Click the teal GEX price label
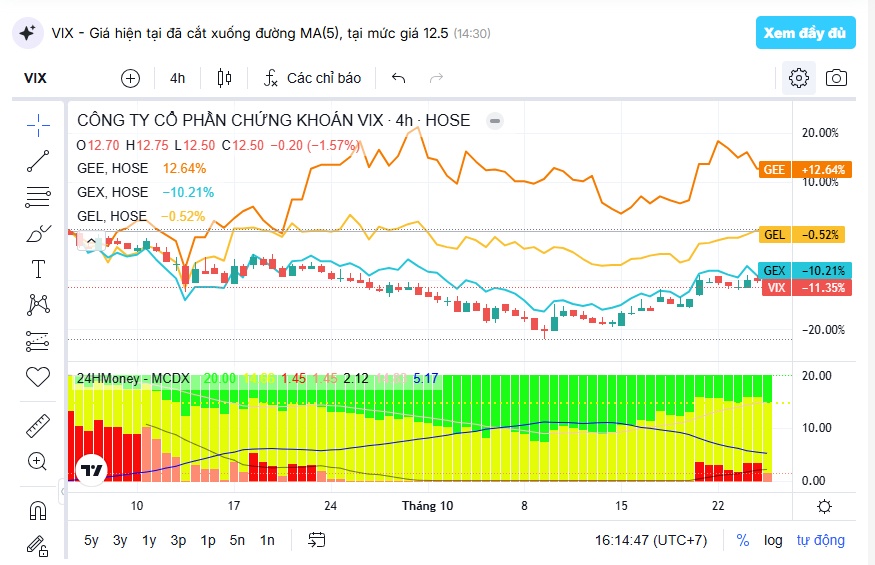 (x=805, y=271)
